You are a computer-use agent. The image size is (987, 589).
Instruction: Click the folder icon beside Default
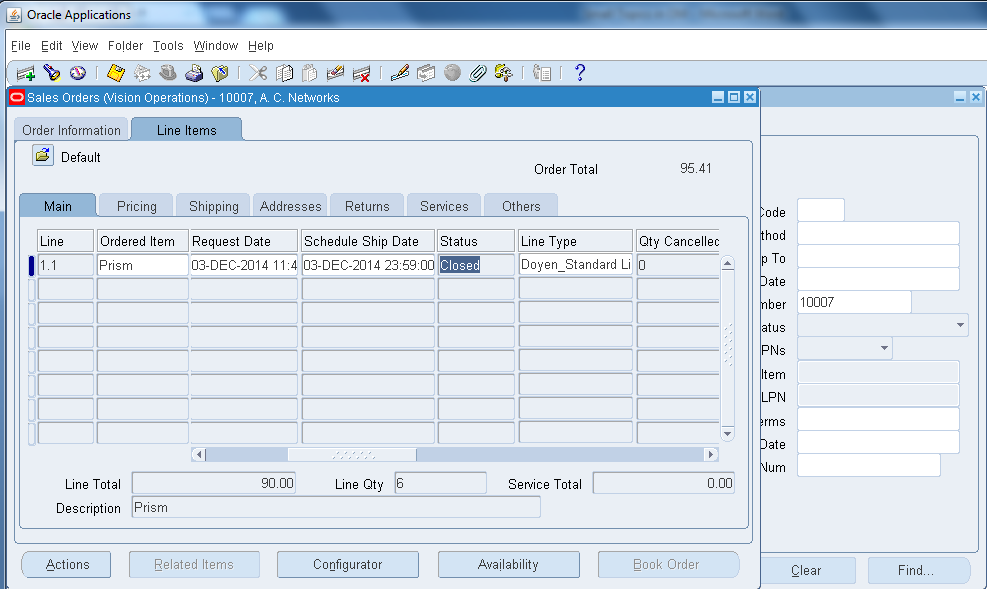click(x=43, y=155)
